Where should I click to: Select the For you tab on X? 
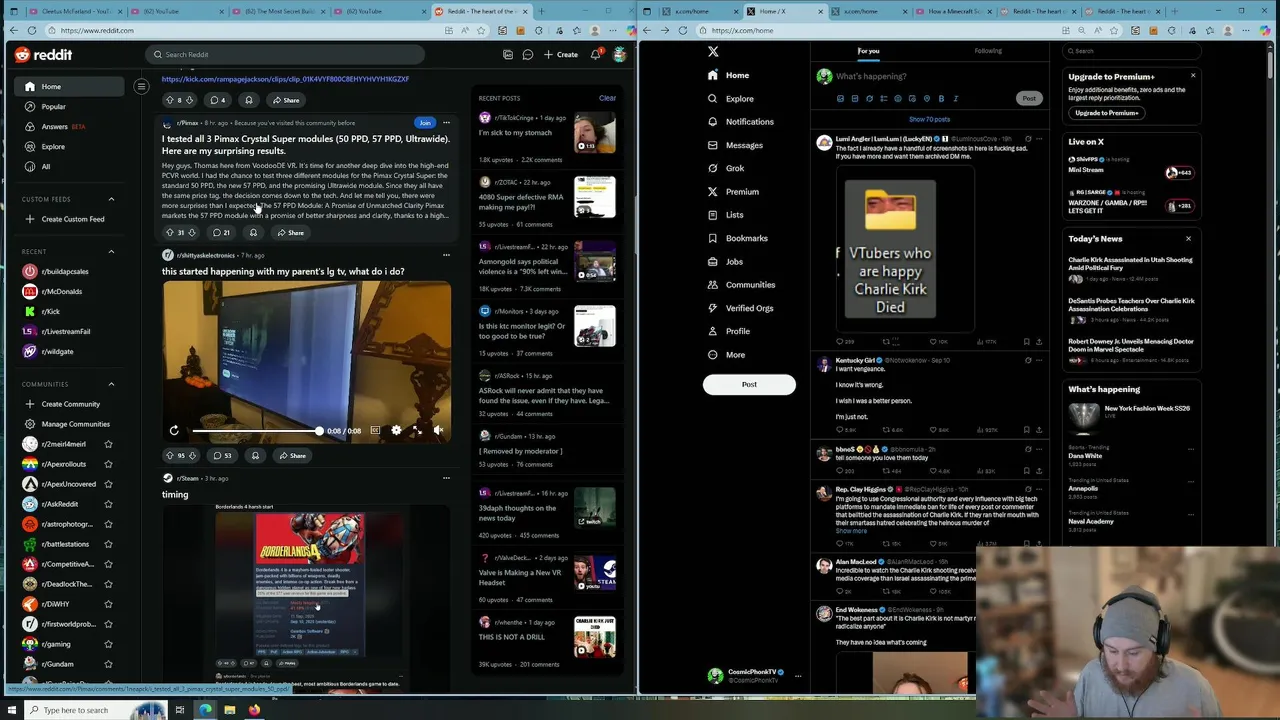pos(868,51)
